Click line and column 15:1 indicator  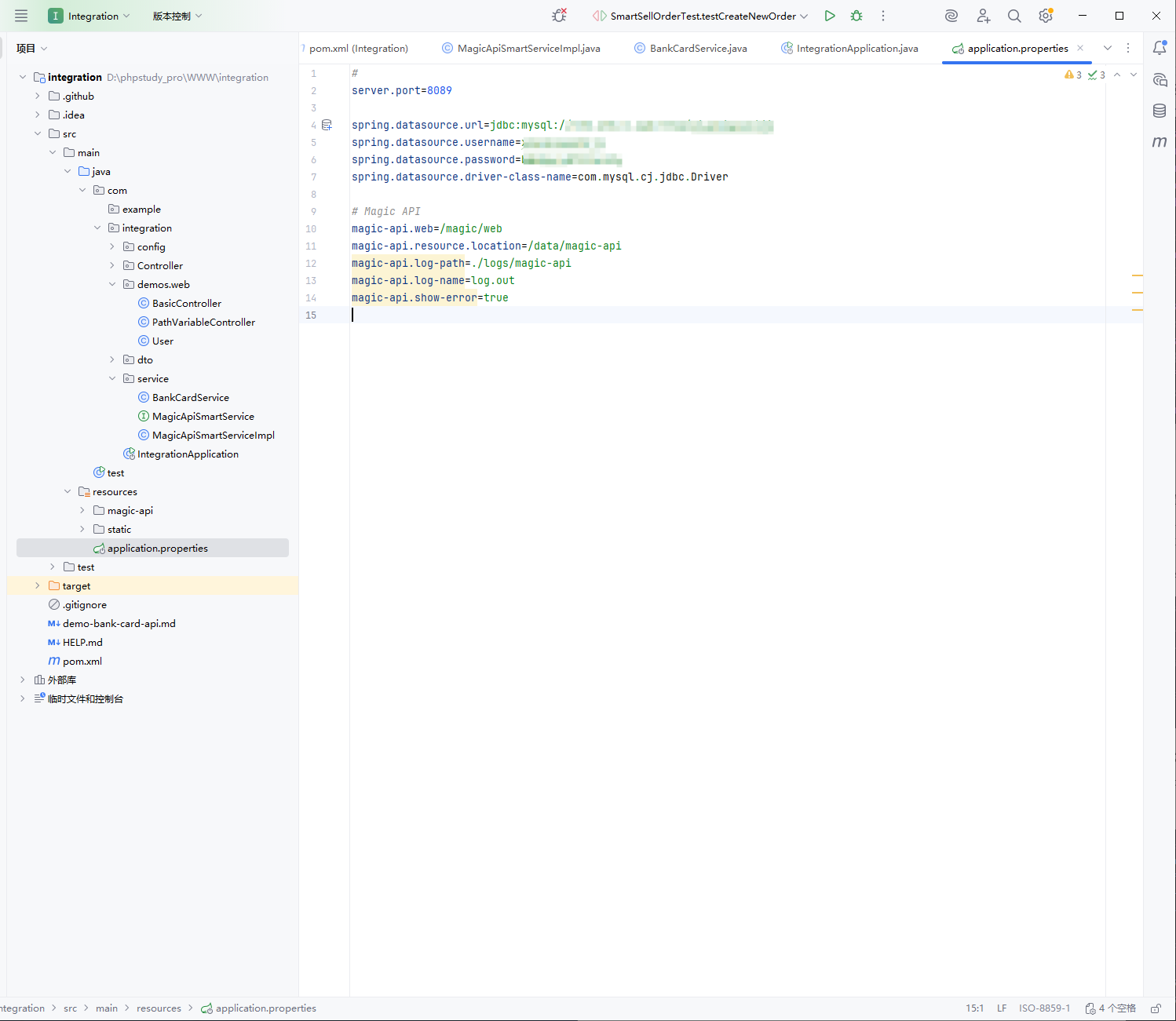pyautogui.click(x=974, y=1008)
